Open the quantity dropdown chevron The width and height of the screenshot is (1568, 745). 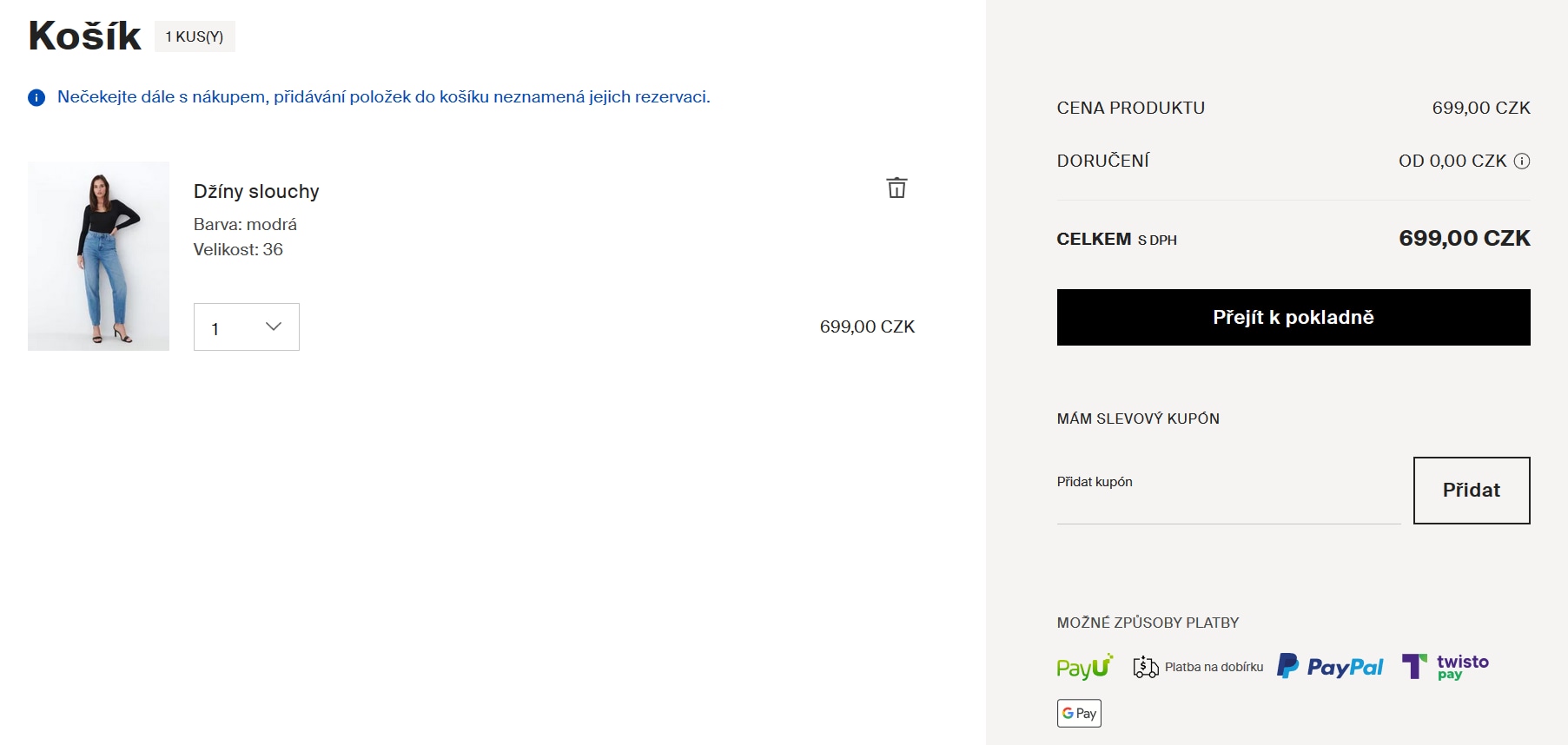274,326
